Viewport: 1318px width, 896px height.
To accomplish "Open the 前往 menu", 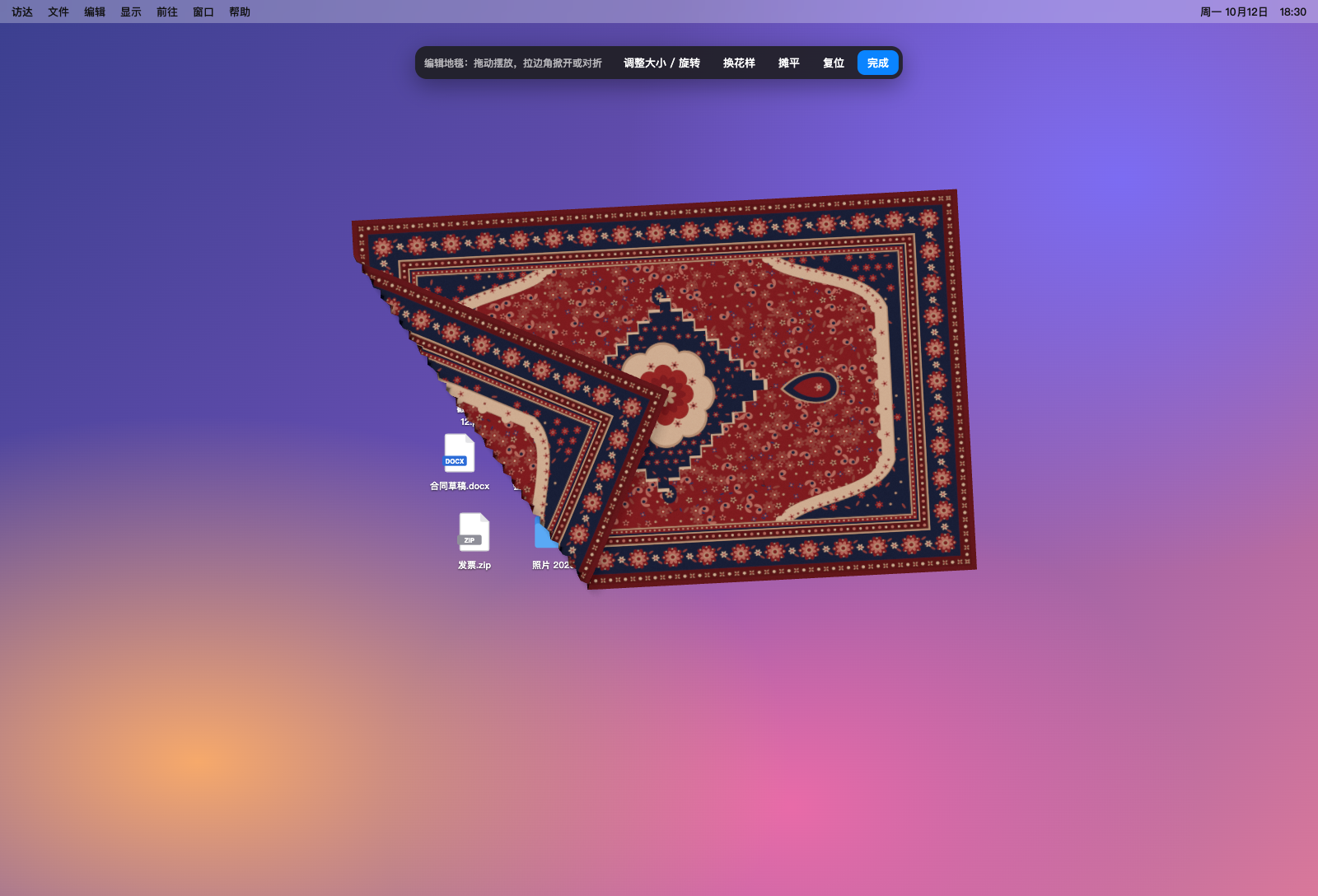I will 167,12.
